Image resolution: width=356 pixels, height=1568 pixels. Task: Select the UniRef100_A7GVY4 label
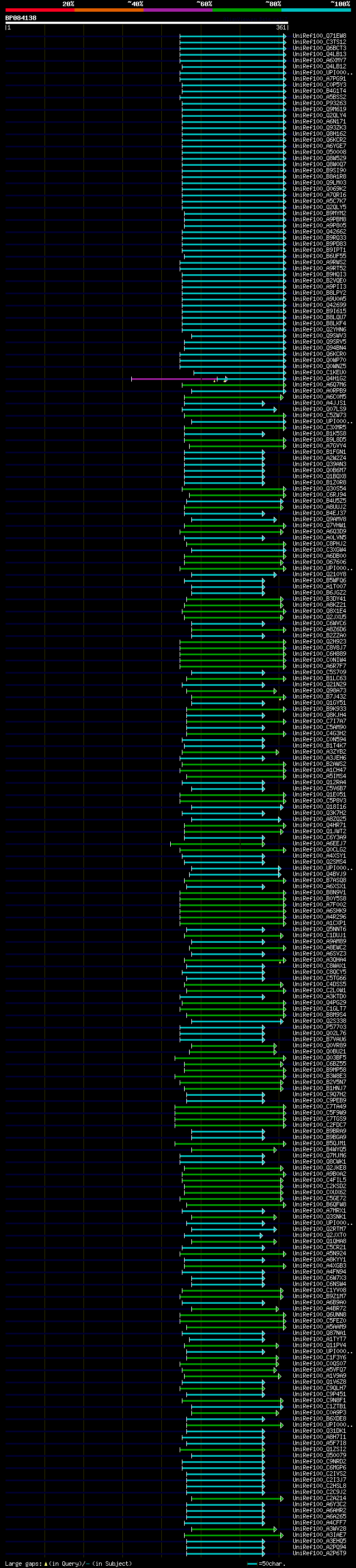pyautogui.click(x=319, y=446)
